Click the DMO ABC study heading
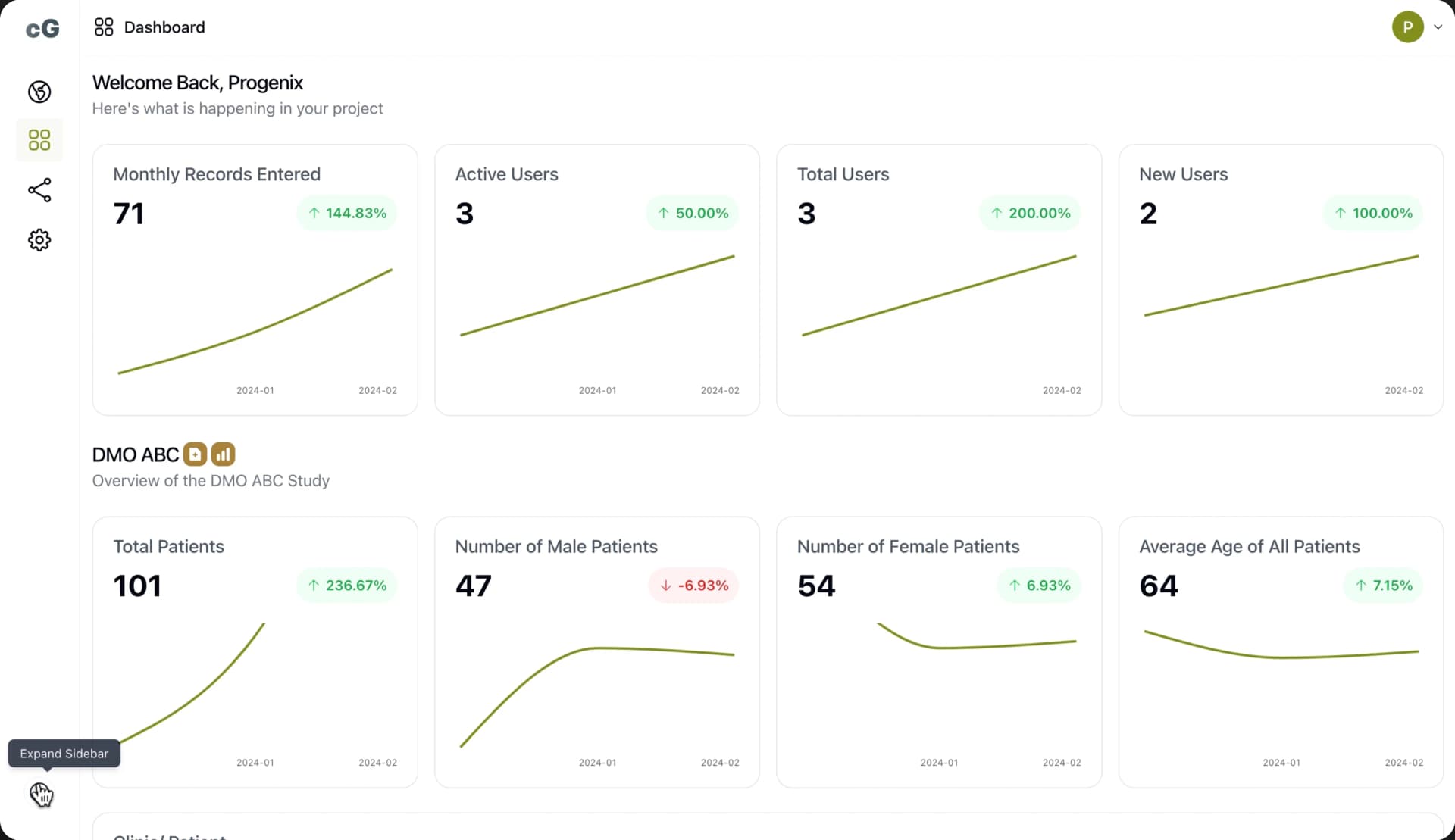Viewport: 1455px width, 840px height. pyautogui.click(x=136, y=454)
